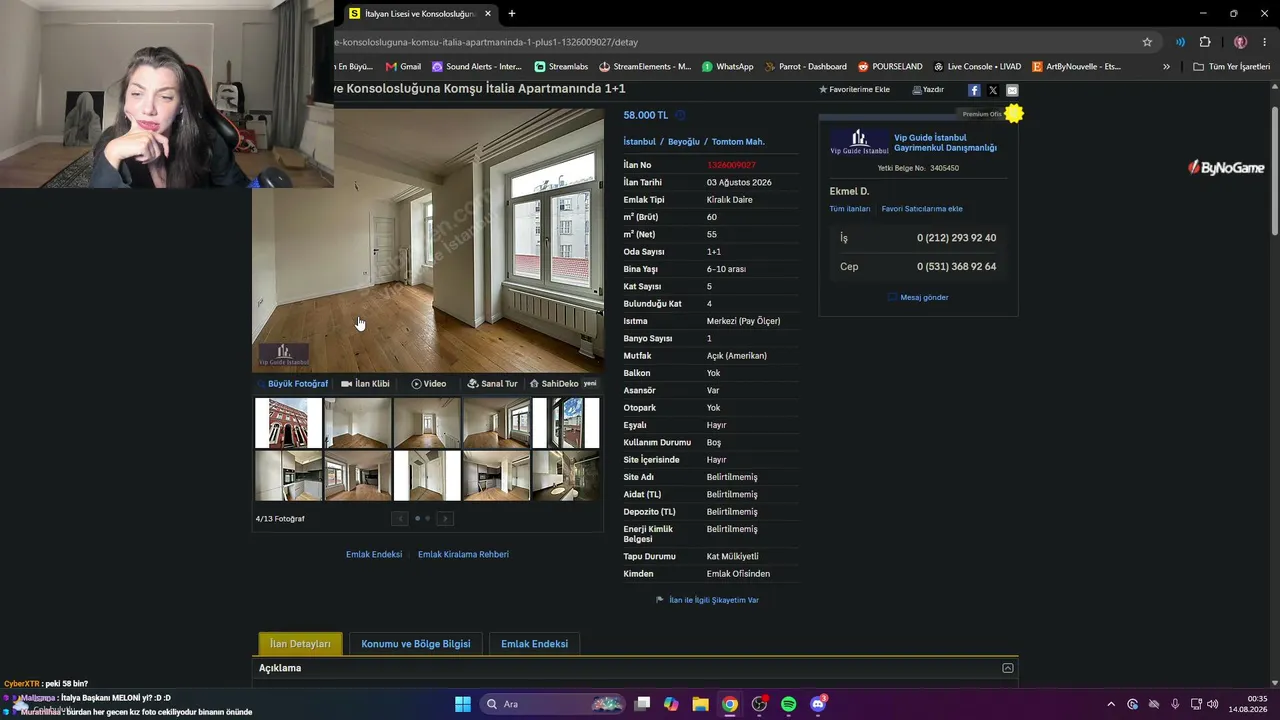Screen dimensions: 1280x720
Task: Select the bathroom thumbnail
Action: point(566,475)
